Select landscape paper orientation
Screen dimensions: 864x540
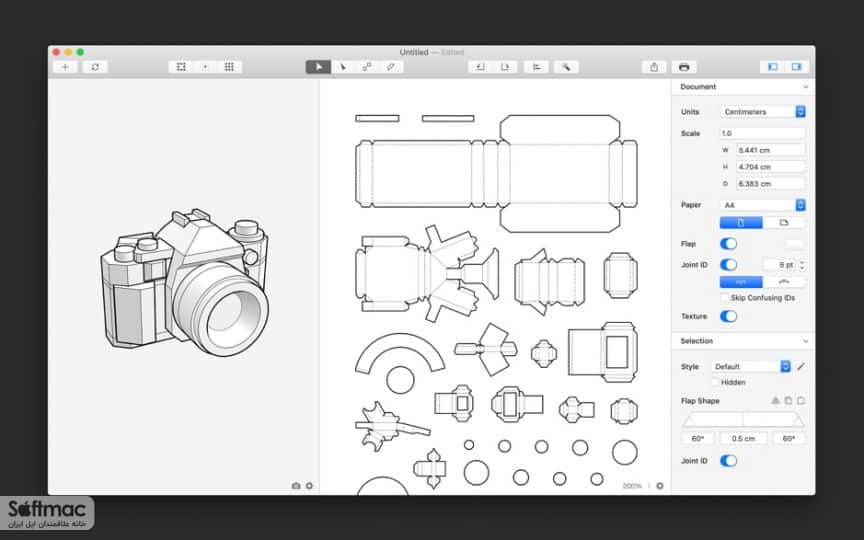(784, 223)
